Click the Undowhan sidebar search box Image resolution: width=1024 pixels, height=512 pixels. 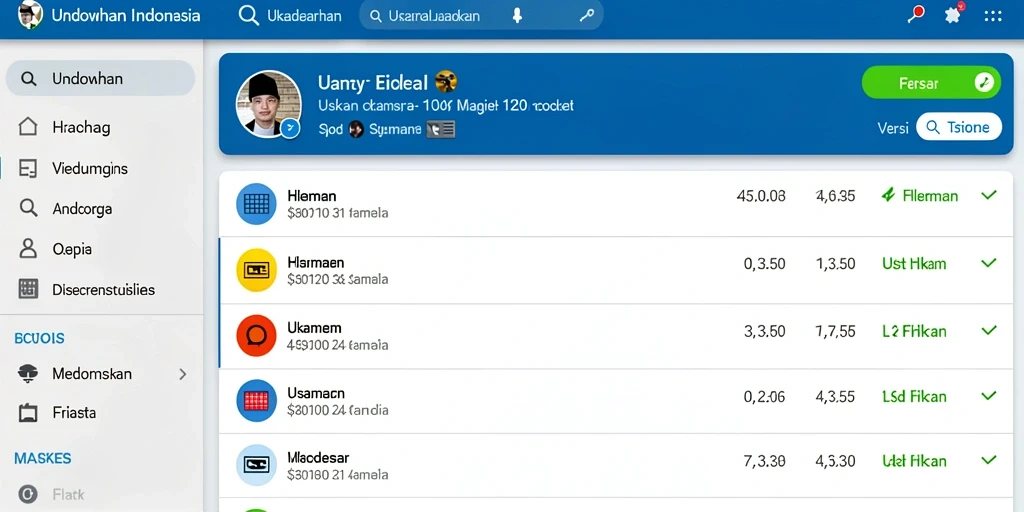click(x=101, y=78)
